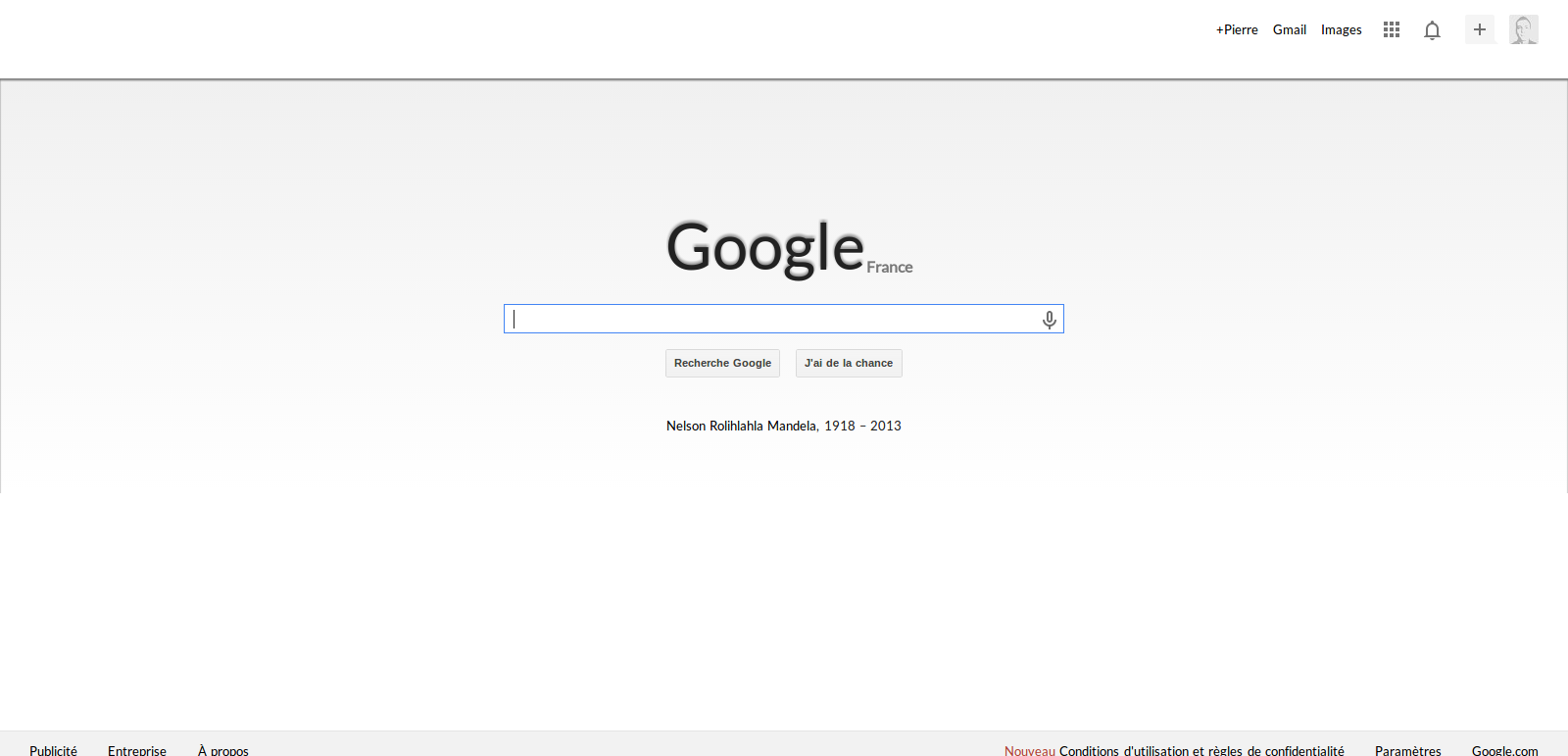Open +Pierre Google+ link
Viewport: 1568px width, 756px height.
coord(1237,29)
